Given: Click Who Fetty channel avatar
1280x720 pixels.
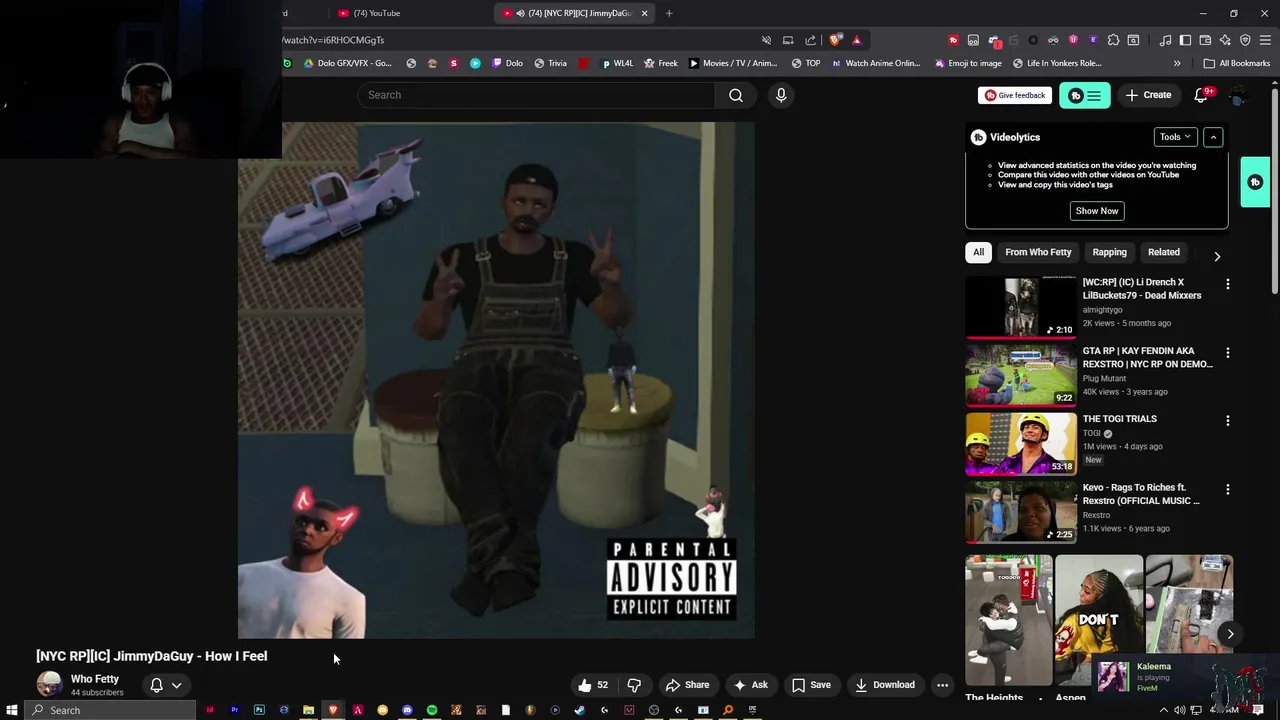Looking at the screenshot, I should click(49, 684).
